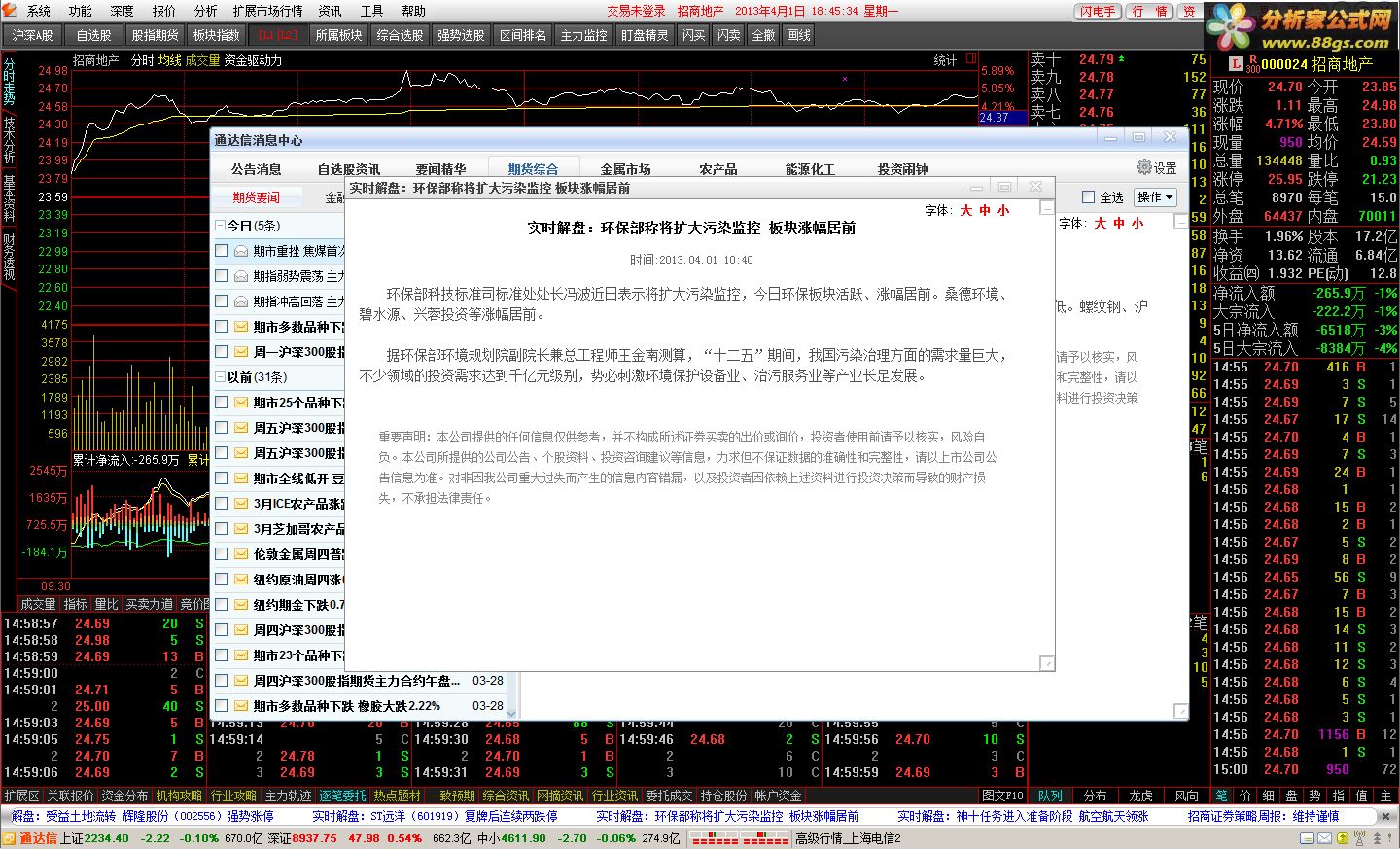This screenshot has width=1400, height=849.
Task: Switch to 公告消息 tab
Action: tap(256, 169)
